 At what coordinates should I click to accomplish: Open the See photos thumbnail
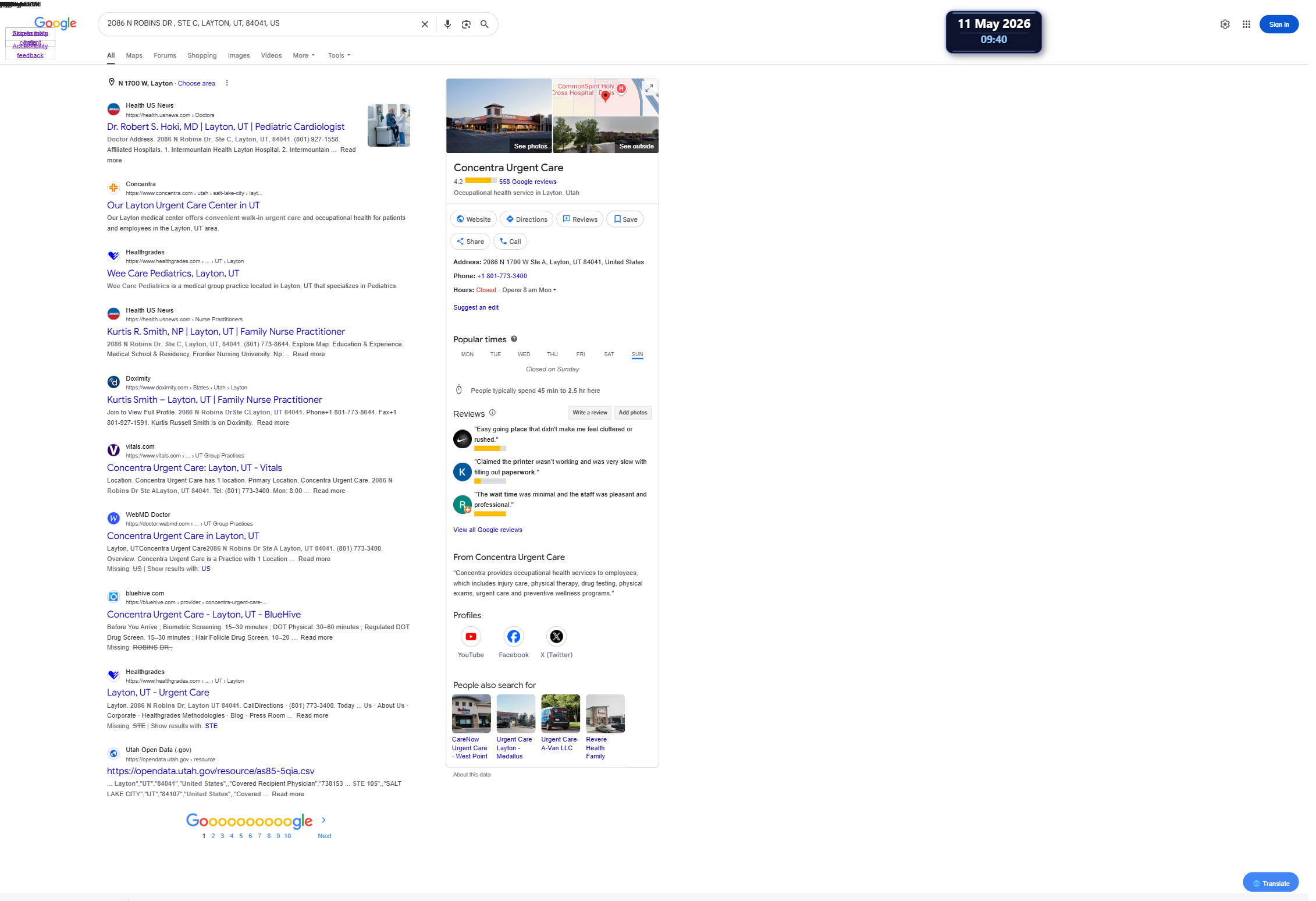499,116
